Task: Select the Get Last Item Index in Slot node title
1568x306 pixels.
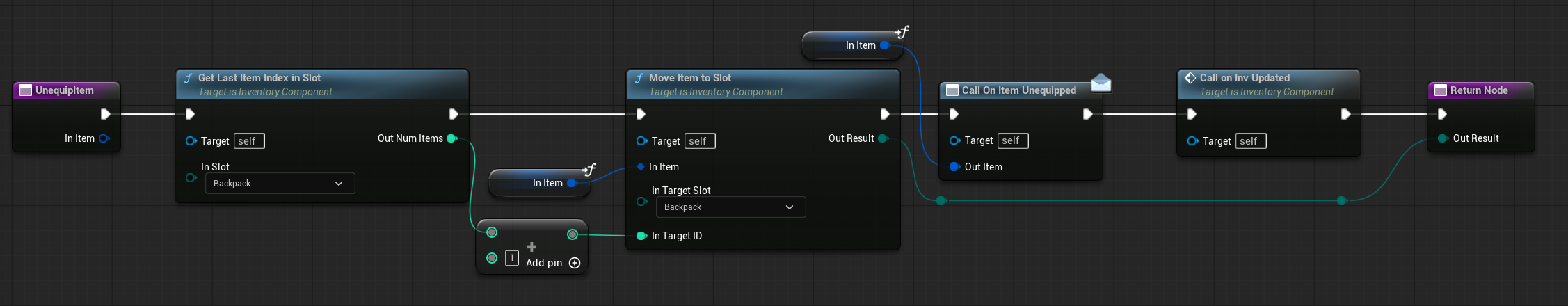Action: tap(259, 78)
